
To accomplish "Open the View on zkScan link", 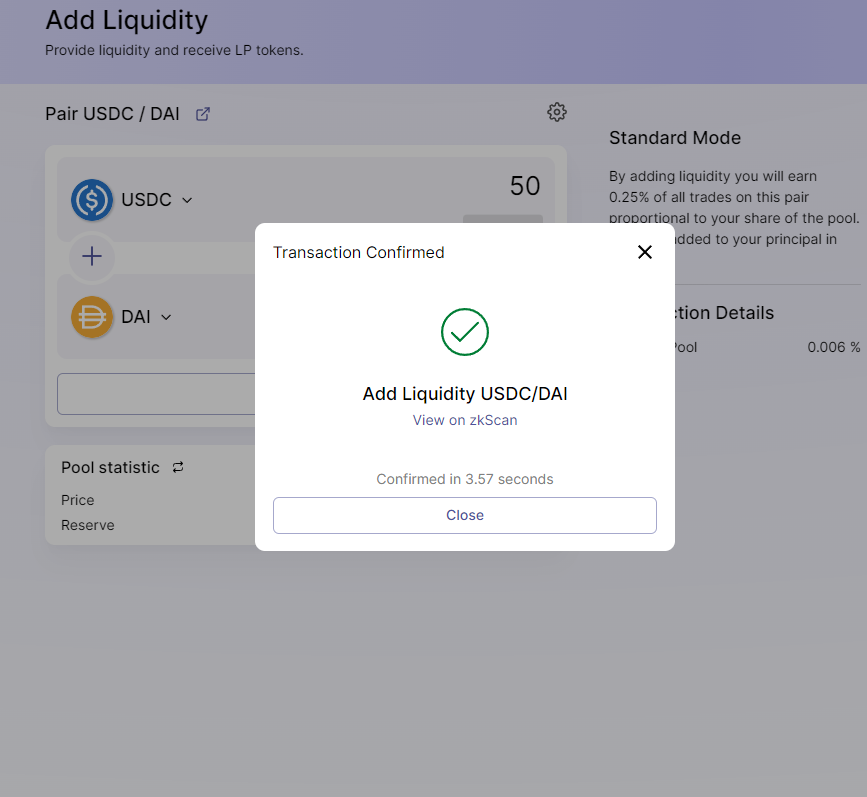I will tap(464, 420).
